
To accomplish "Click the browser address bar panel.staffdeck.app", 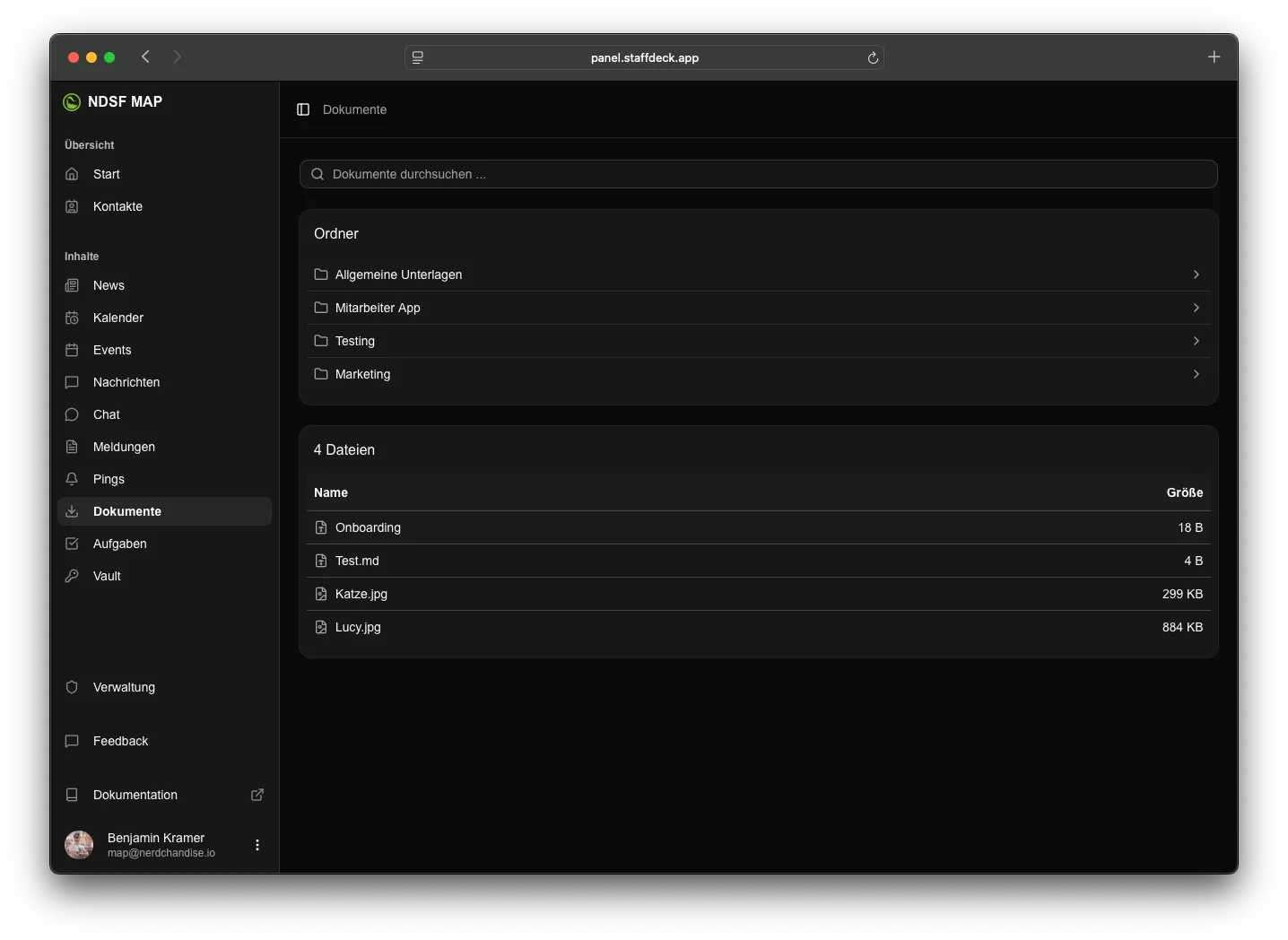I will (644, 57).
